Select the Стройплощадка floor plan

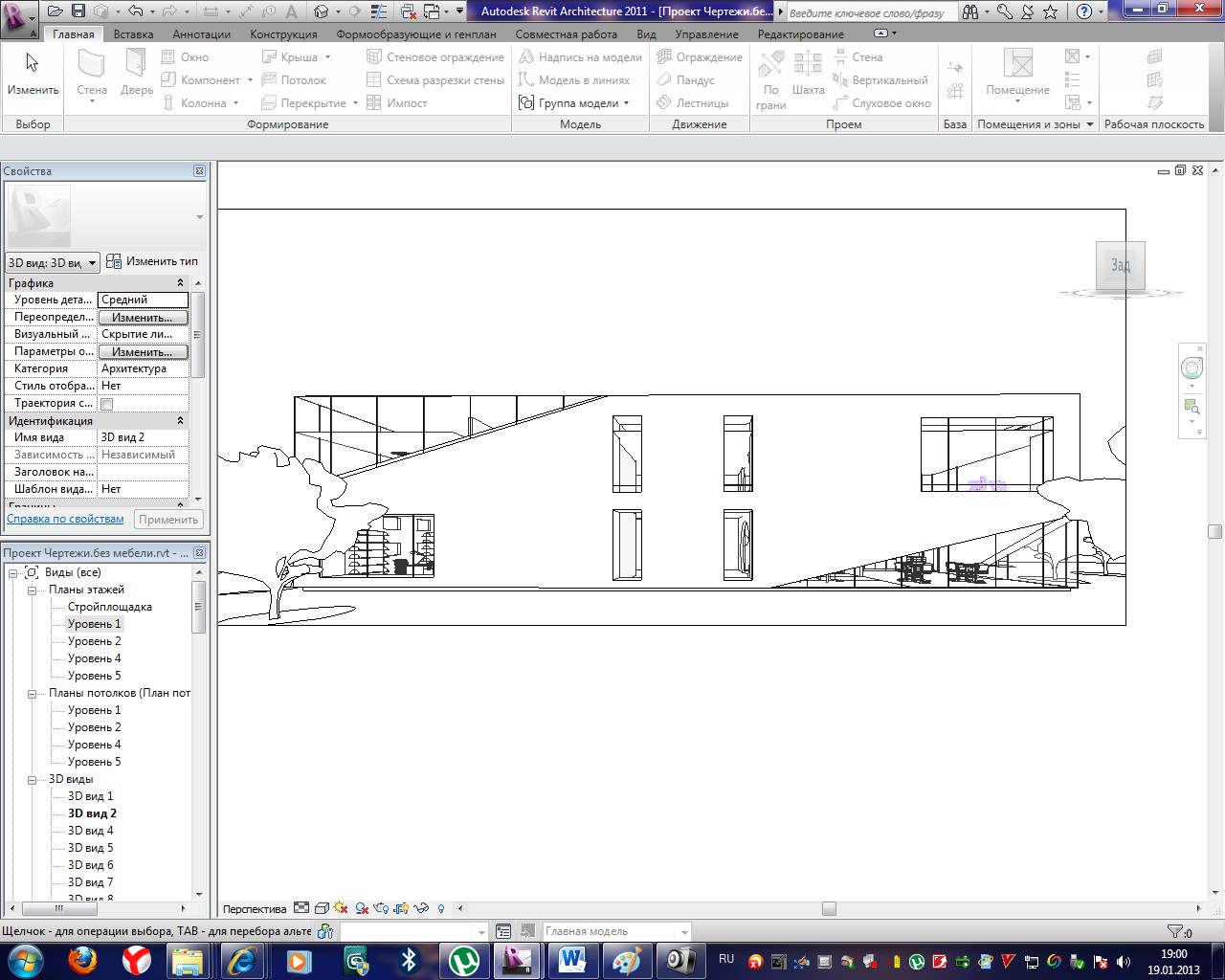[110, 607]
